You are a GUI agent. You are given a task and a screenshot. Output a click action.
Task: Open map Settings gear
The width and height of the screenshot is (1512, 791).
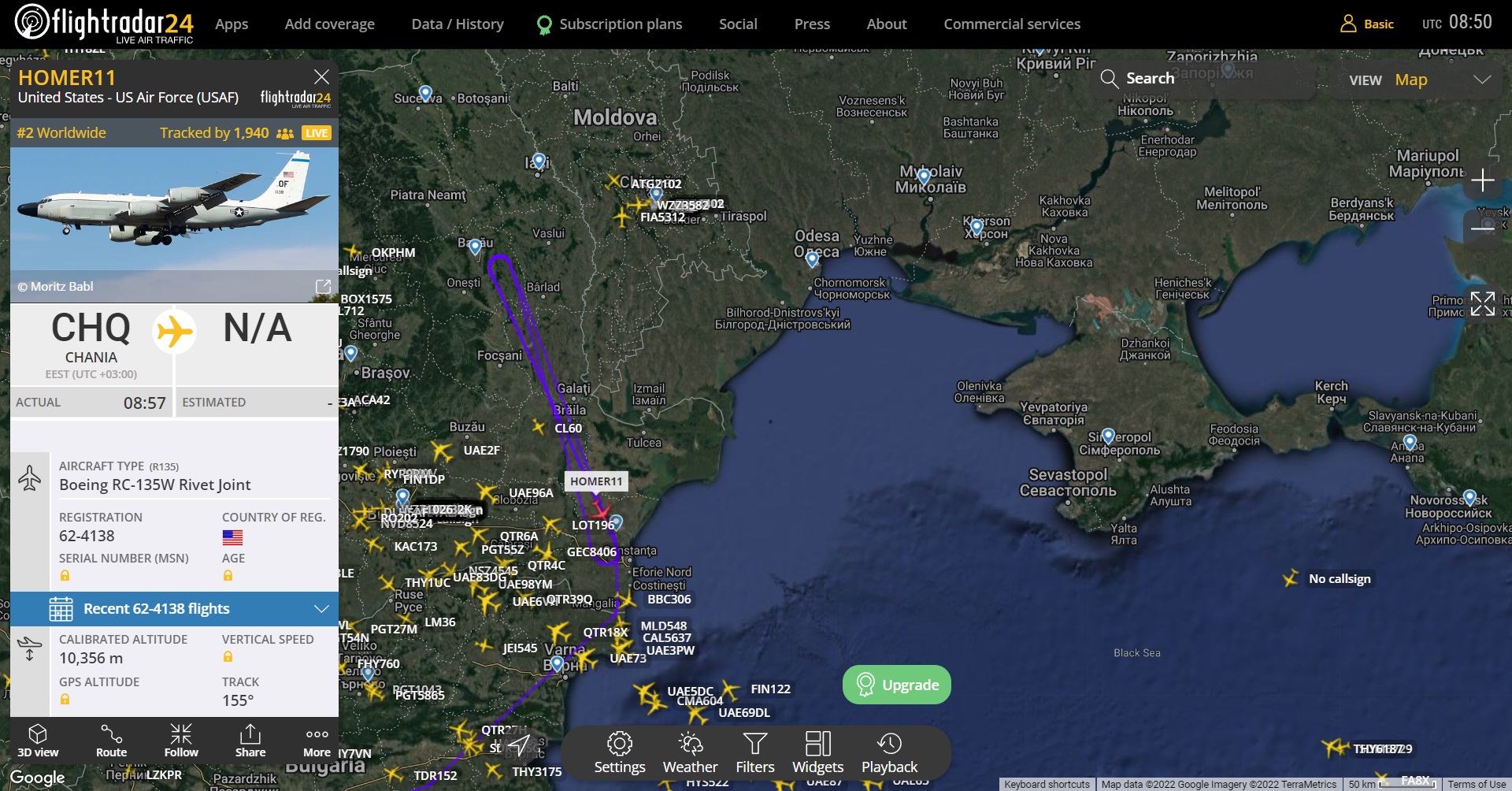tap(620, 752)
